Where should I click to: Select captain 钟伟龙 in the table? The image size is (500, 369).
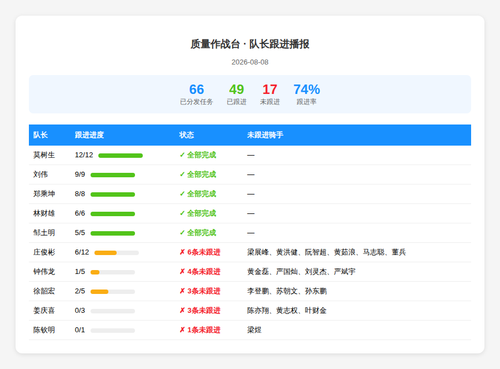point(44,272)
